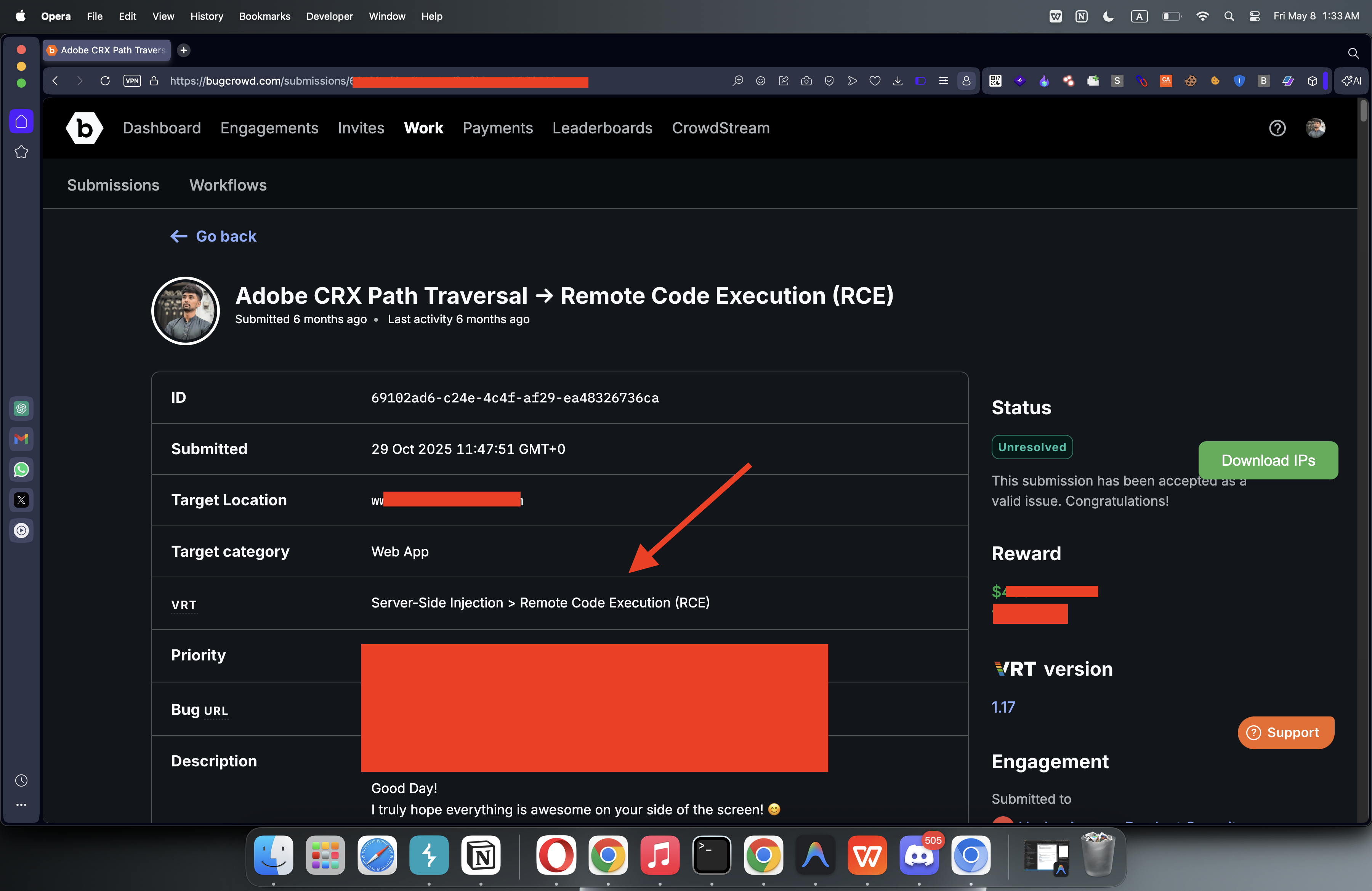Click the page vertical scrollbar
The width and height of the screenshot is (1372, 891).
tap(1363, 111)
